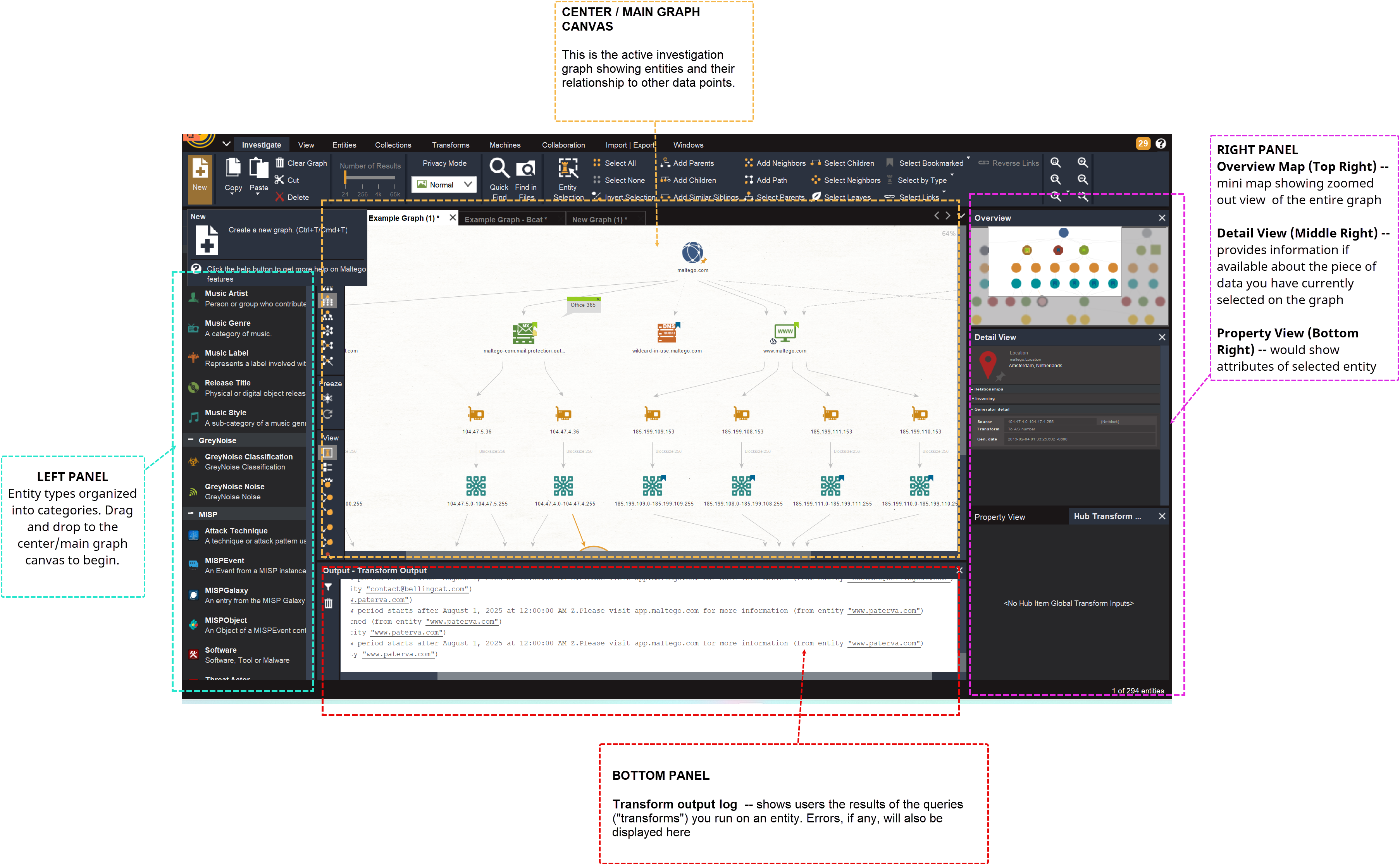Image resolution: width=1400 pixels, height=865 pixels.
Task: Collapse the GreyNoise entity category
Action: click(x=191, y=440)
